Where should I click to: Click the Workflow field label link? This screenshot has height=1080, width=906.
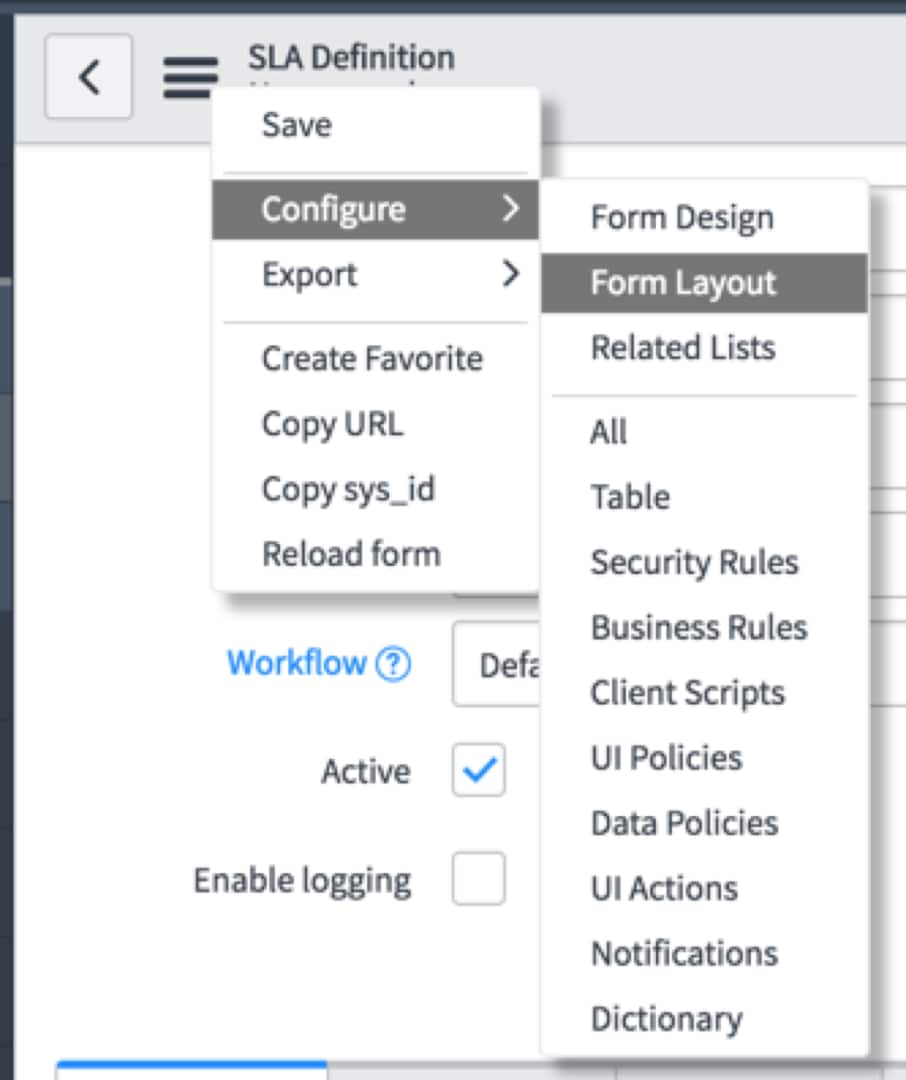point(297,663)
